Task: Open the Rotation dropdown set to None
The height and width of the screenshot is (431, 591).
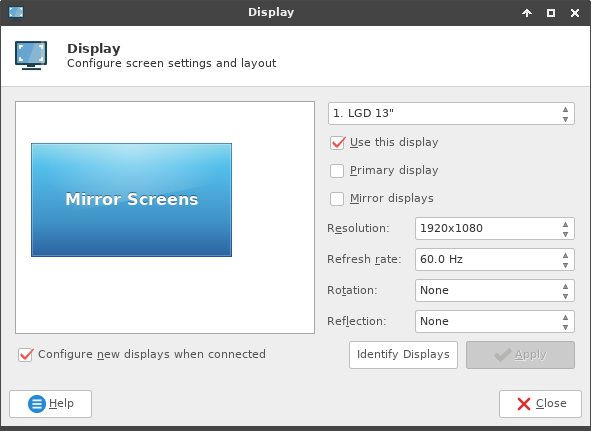Action: point(495,290)
